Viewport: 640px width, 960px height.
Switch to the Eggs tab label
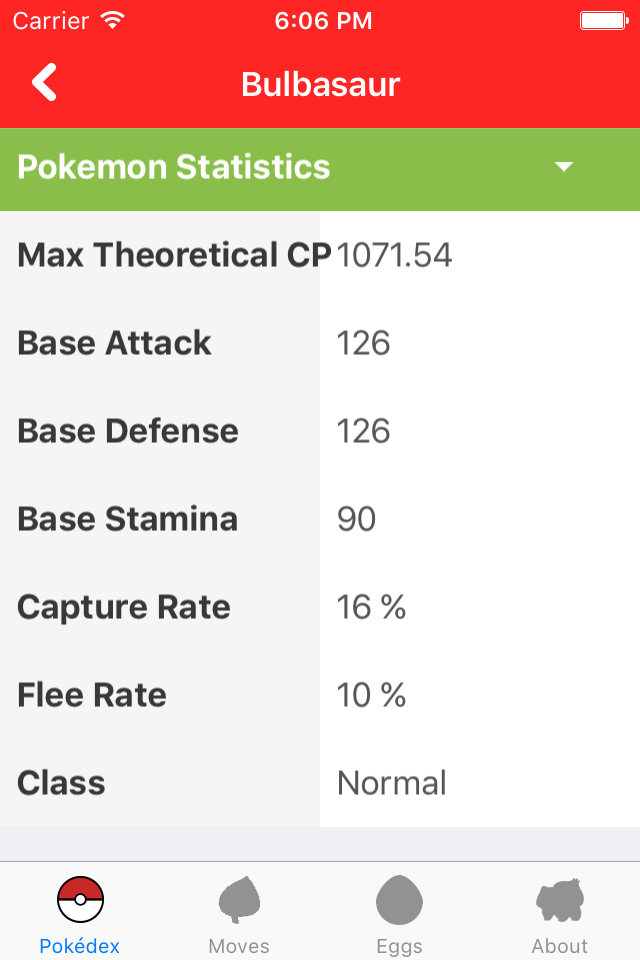(399, 947)
